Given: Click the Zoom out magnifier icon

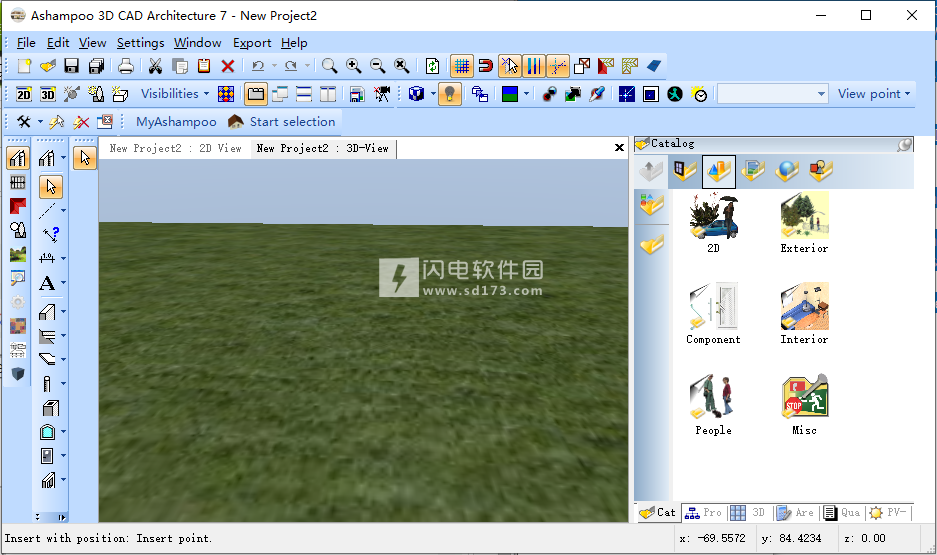Looking at the screenshot, I should (378, 66).
